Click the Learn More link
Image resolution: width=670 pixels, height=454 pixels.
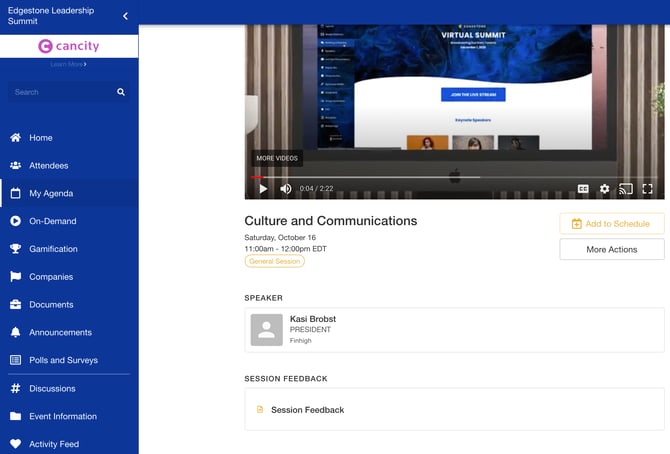[x=68, y=64]
